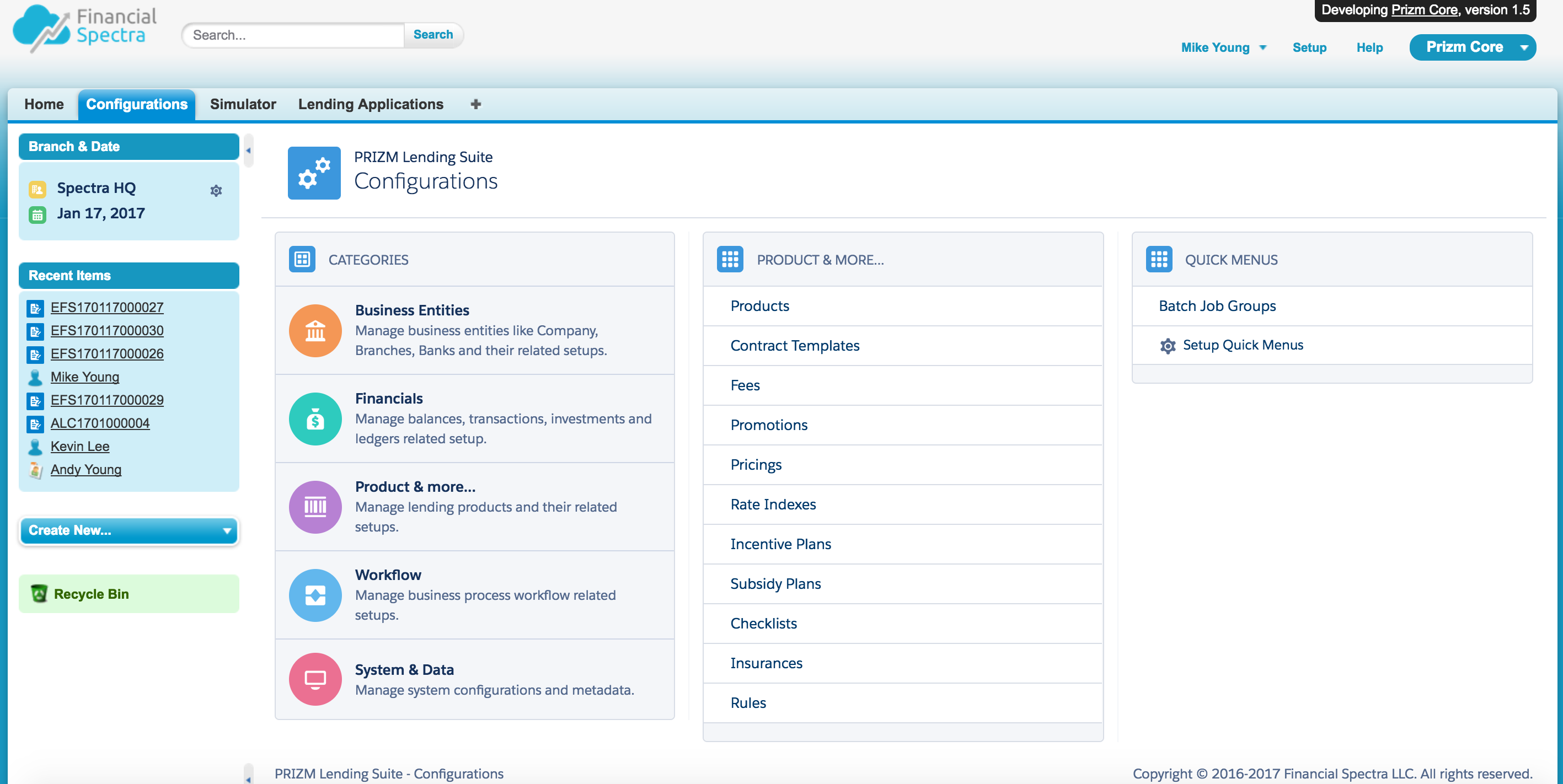The width and height of the screenshot is (1563, 784).
Task: Open the purple Product & more icon
Action: [x=315, y=507]
